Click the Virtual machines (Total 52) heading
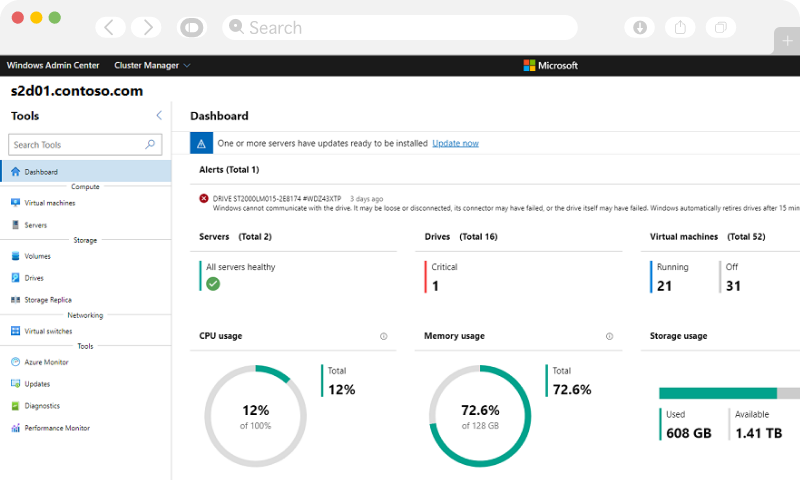 pyautogui.click(x=707, y=237)
